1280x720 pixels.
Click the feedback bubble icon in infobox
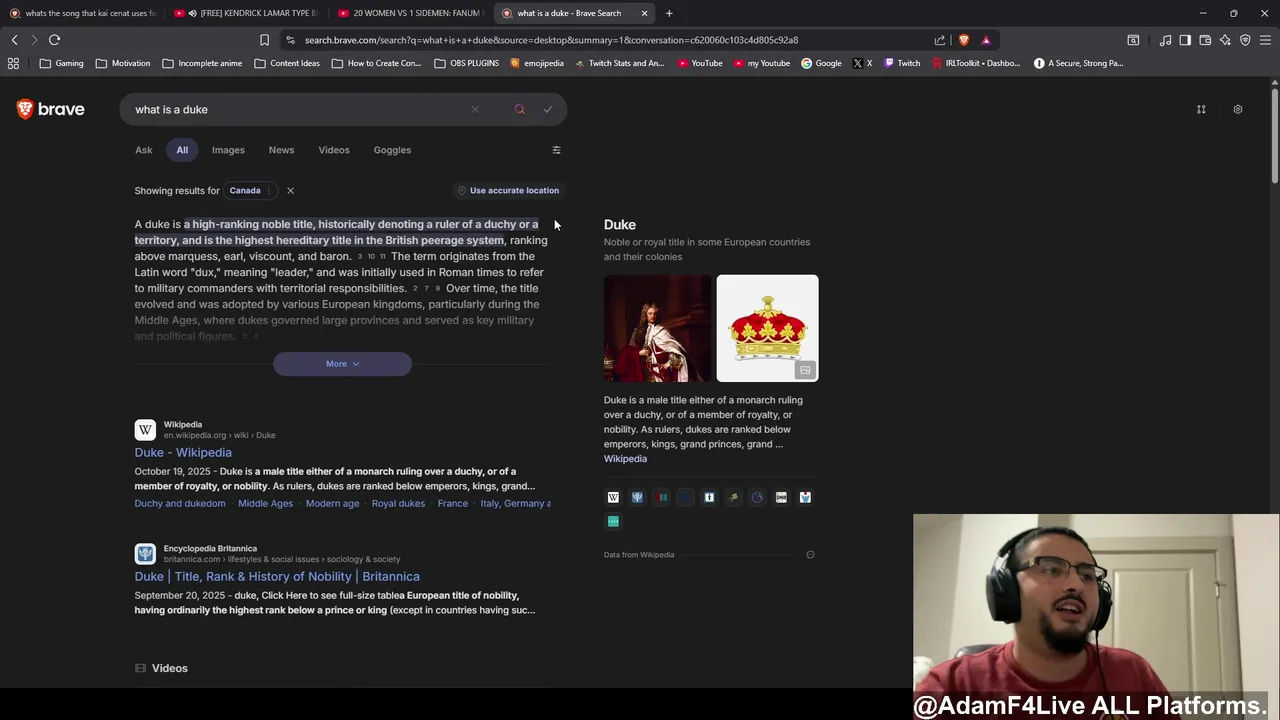[810, 555]
